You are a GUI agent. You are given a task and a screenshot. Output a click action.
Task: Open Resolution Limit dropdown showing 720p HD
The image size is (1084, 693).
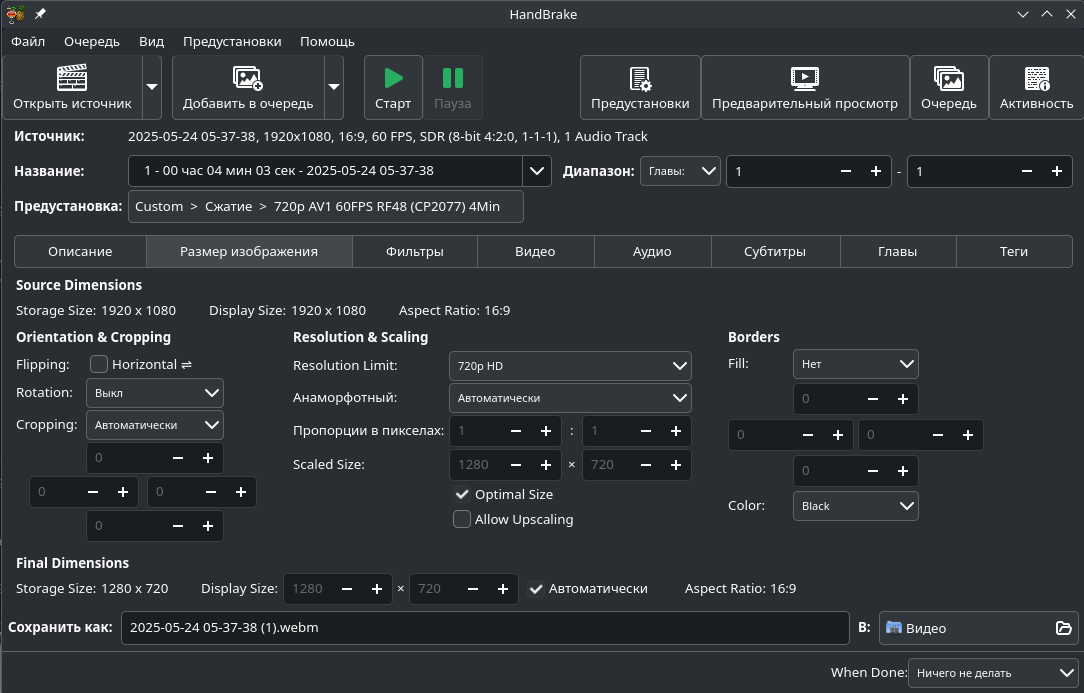570,366
